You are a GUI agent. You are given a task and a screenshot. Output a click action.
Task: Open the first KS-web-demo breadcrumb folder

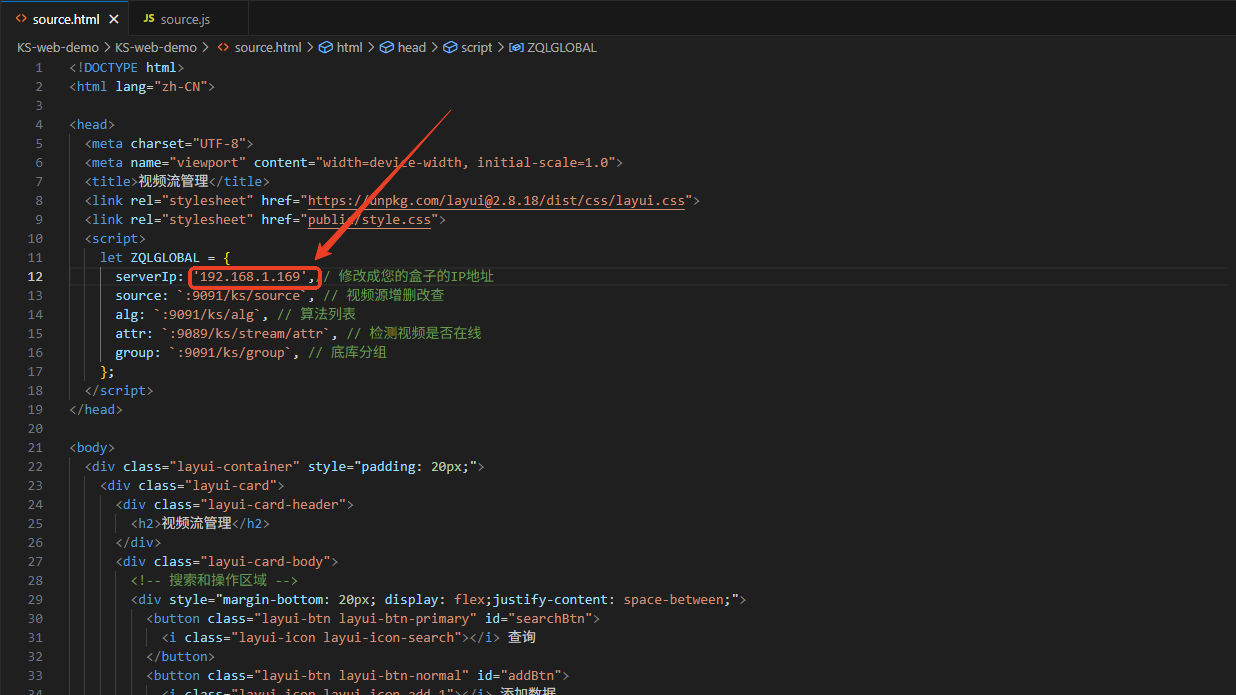[57, 47]
